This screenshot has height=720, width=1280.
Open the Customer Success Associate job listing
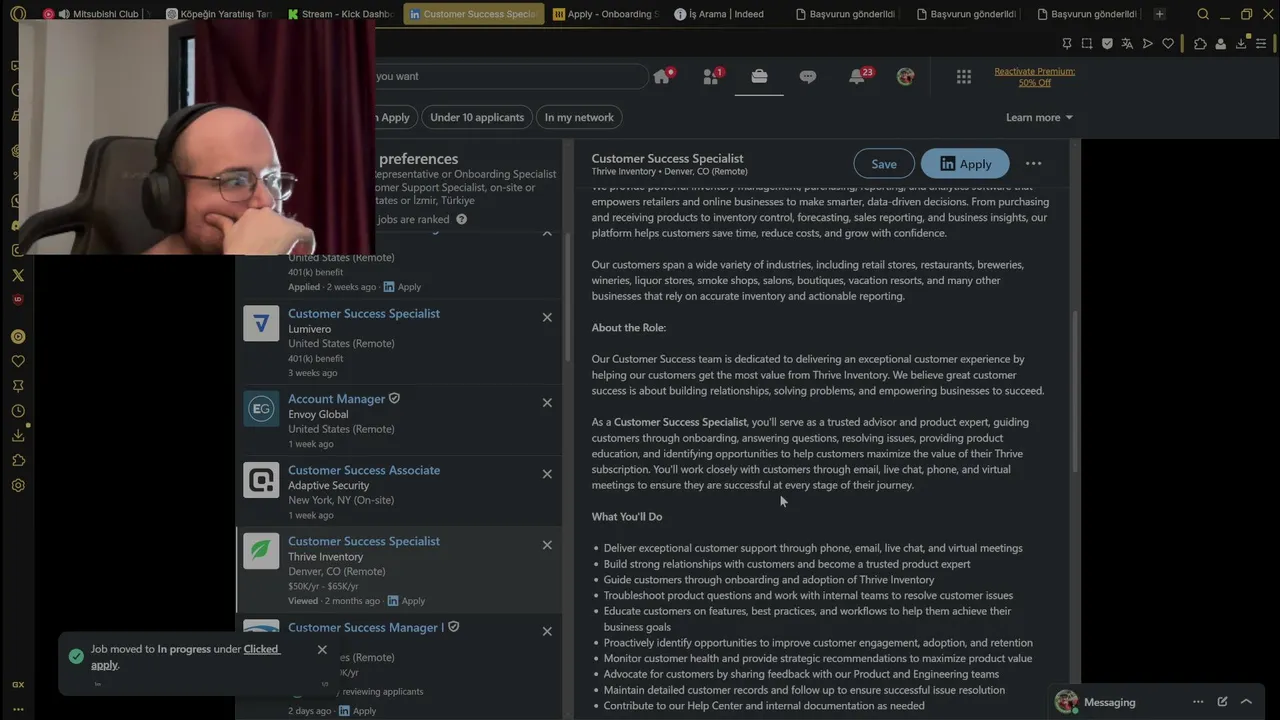coord(364,470)
